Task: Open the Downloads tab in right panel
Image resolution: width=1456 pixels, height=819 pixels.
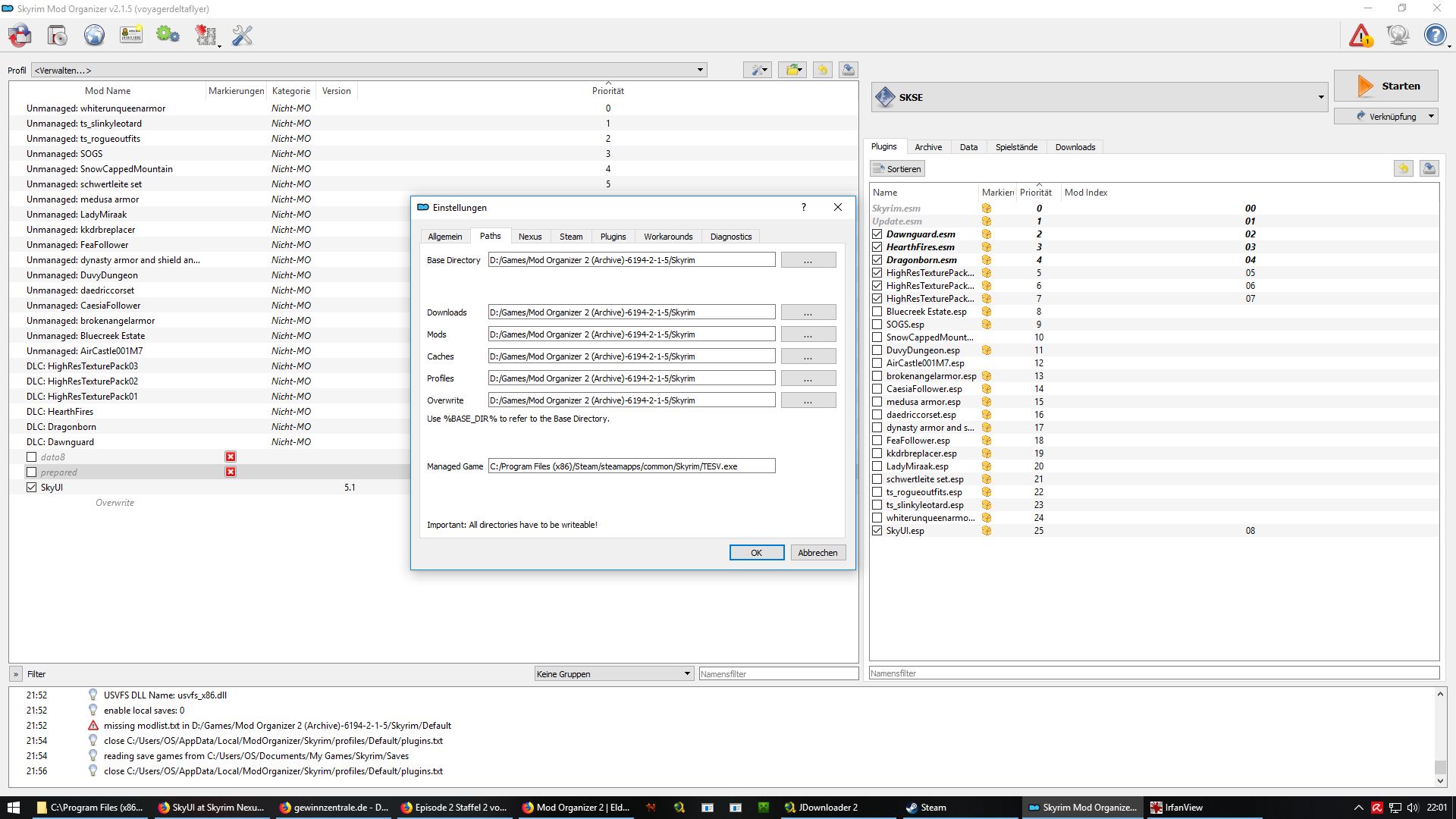Action: point(1075,147)
